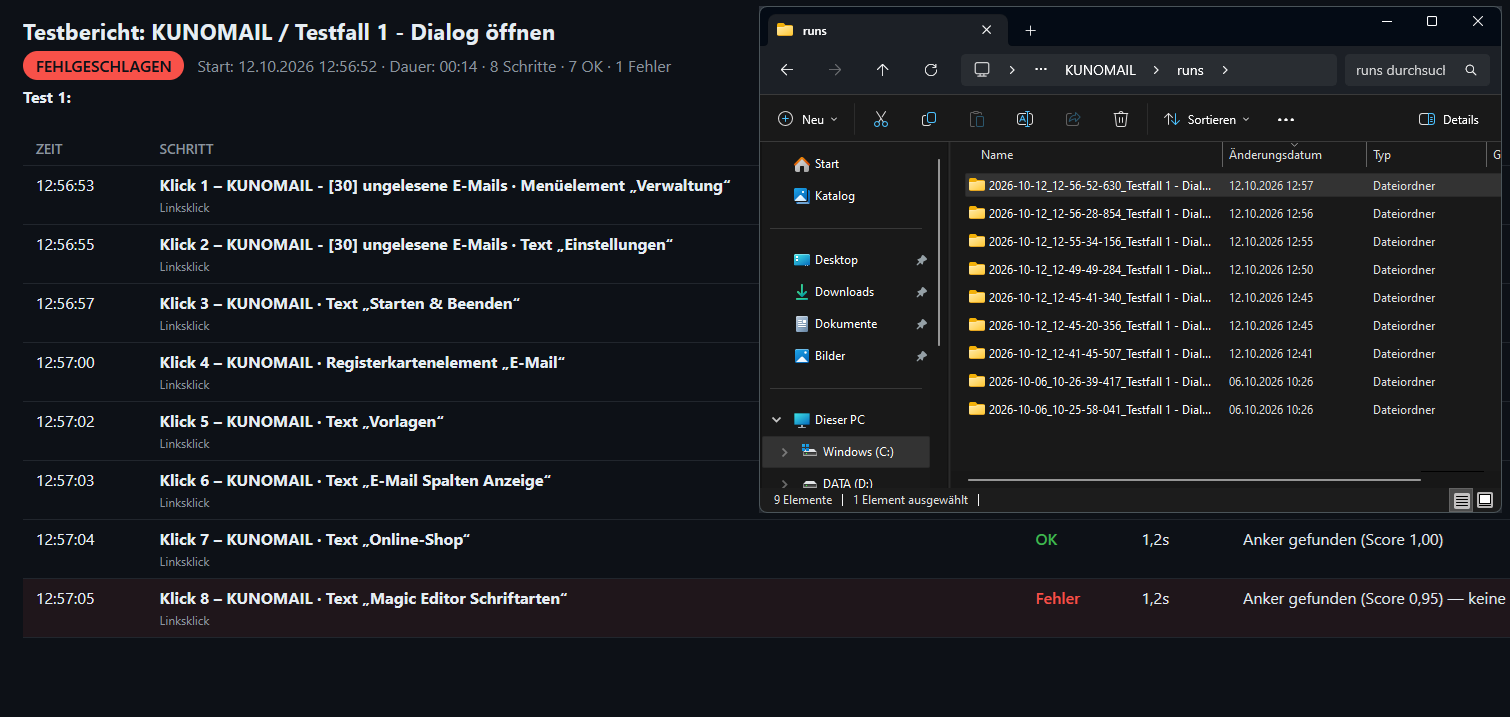Collapse the Dieser PC tree node

tap(777, 420)
